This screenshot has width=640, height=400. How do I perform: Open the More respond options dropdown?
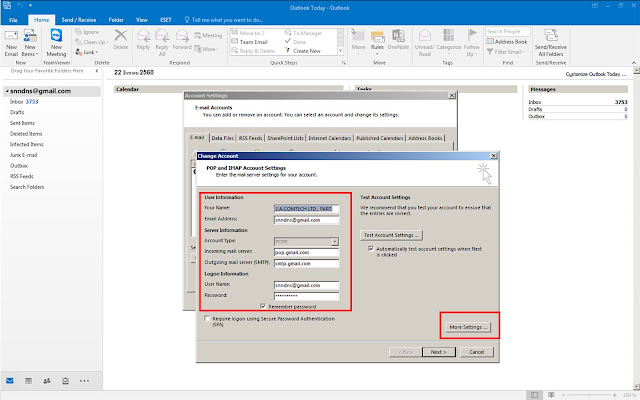(x=207, y=49)
